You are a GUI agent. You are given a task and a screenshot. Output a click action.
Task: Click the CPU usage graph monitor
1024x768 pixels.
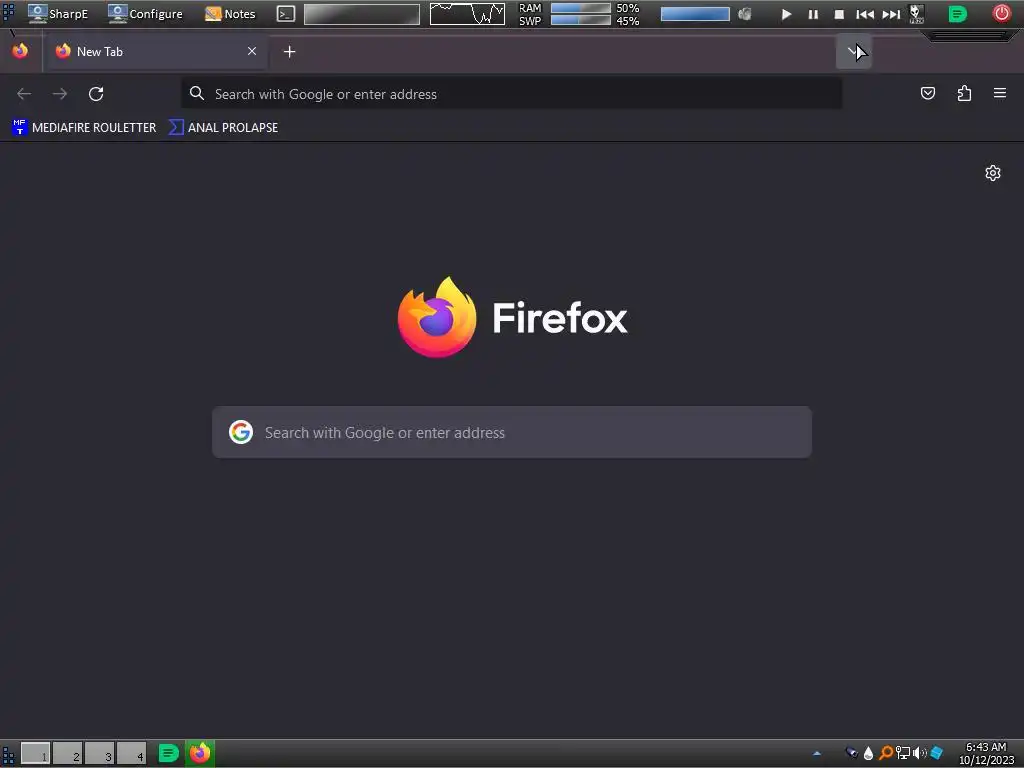click(467, 14)
